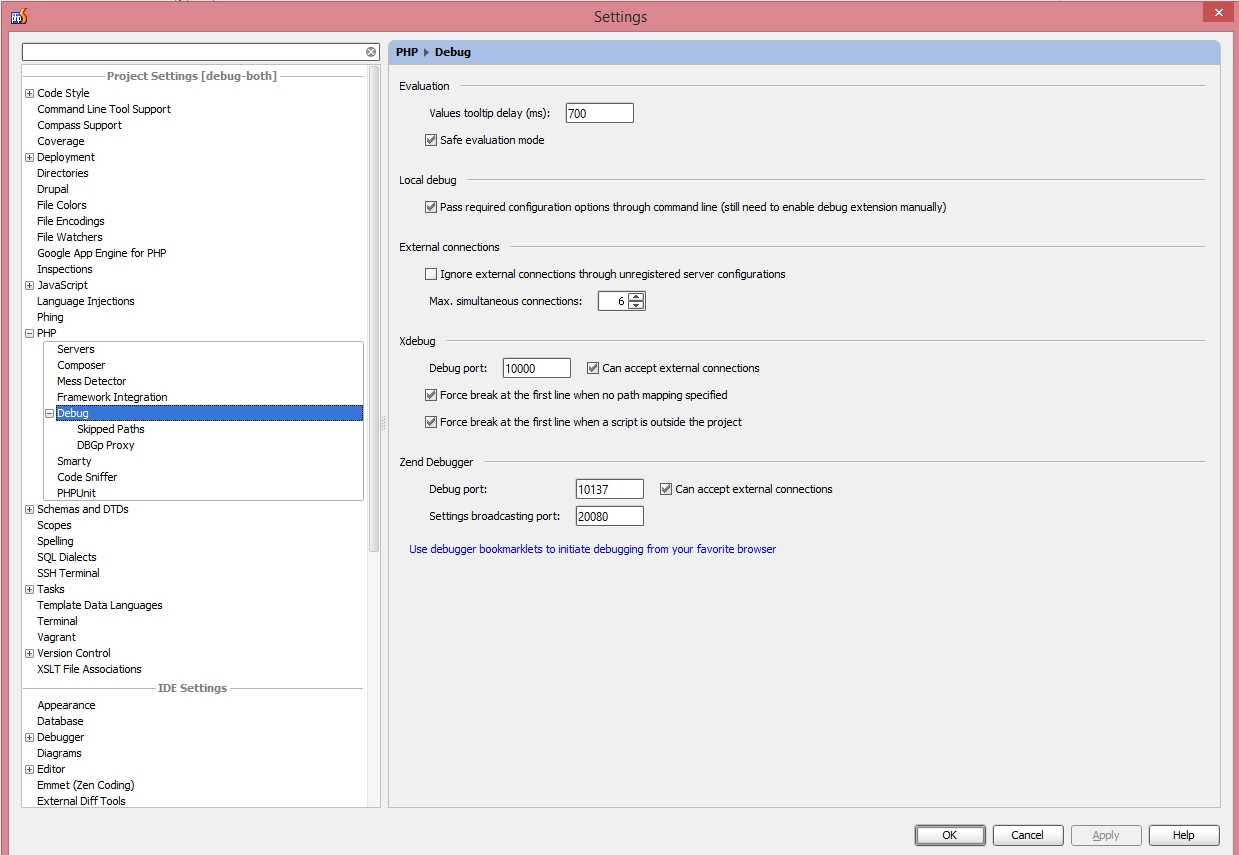Clear the settings search field
This screenshot has height=855, width=1239.
pyautogui.click(x=371, y=52)
